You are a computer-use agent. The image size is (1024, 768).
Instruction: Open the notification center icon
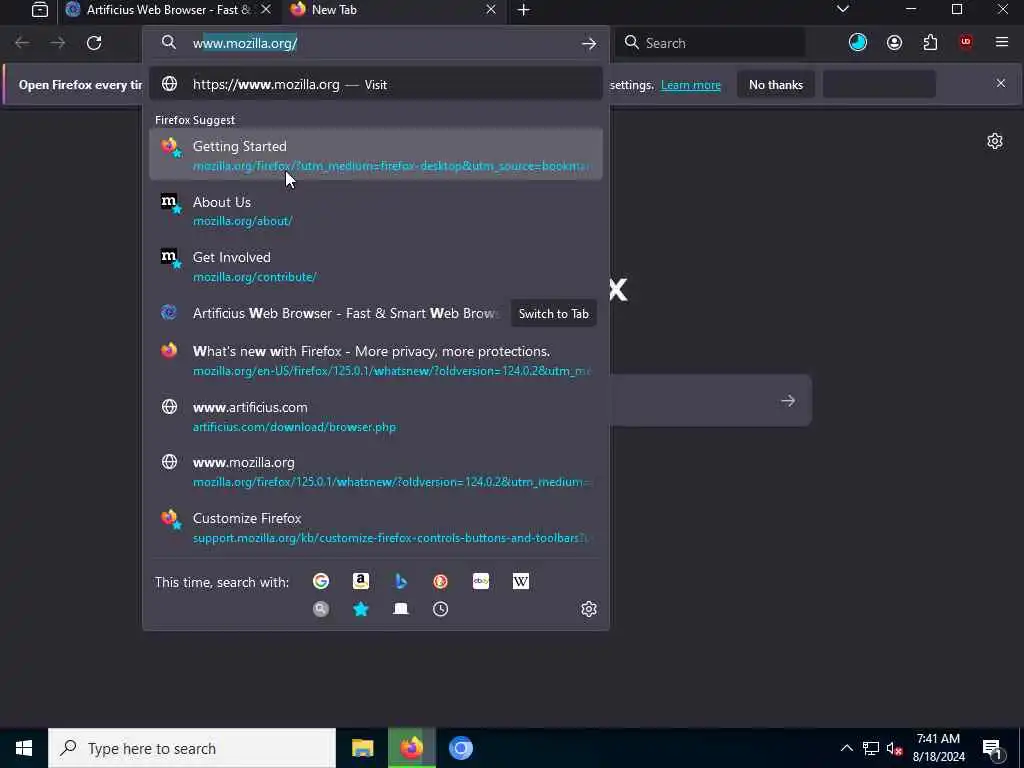[992, 748]
